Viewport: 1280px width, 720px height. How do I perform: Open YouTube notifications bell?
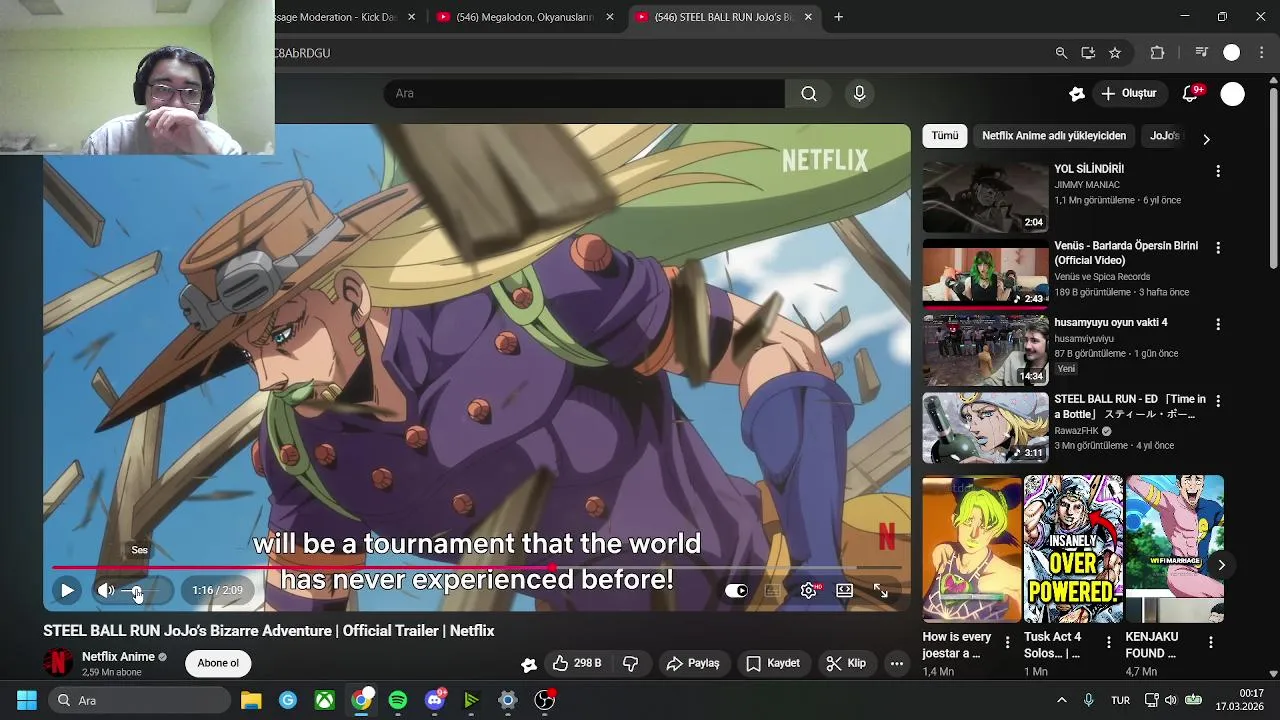(x=1190, y=94)
